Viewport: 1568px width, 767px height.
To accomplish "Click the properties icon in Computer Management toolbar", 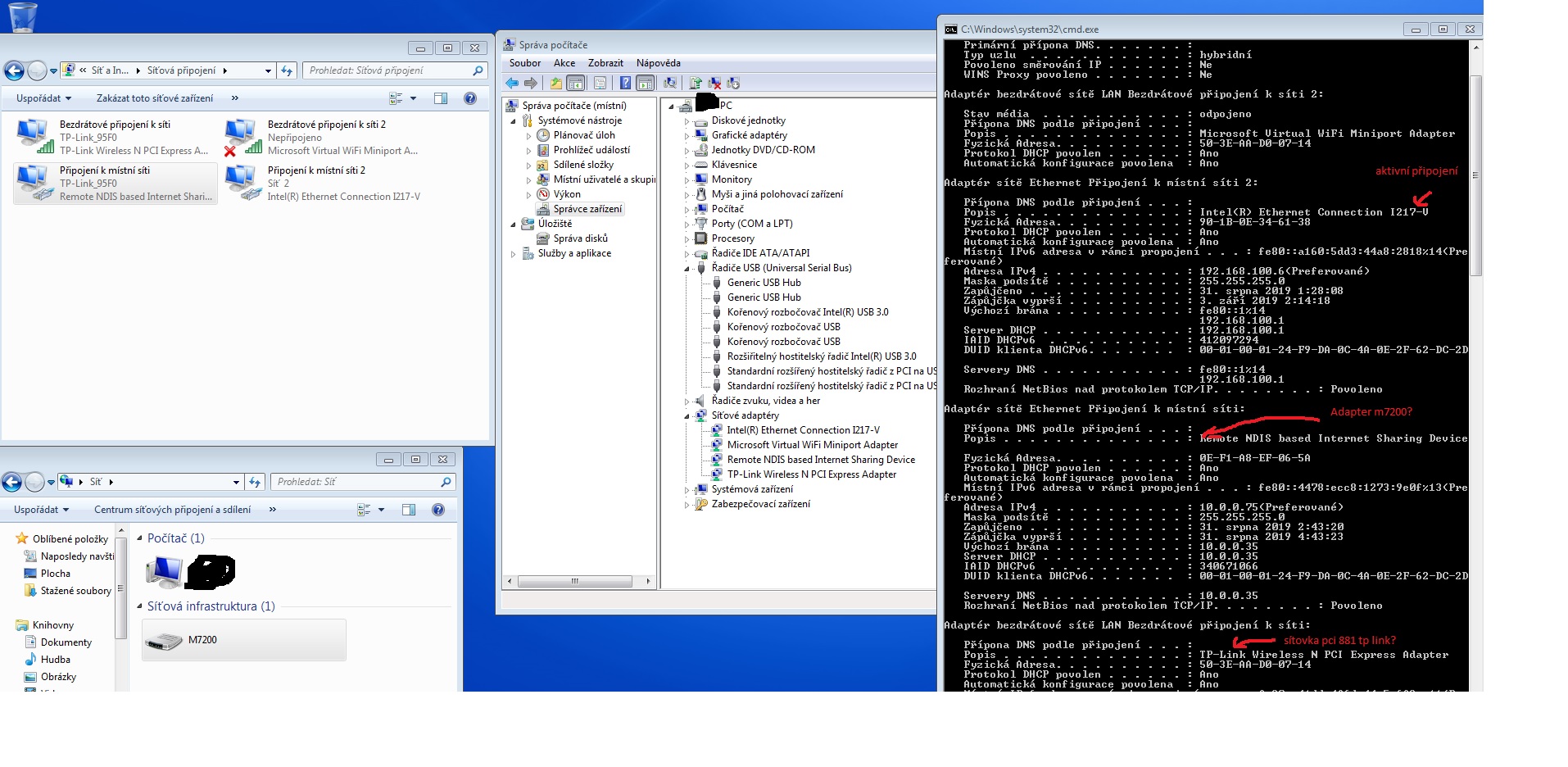I will point(600,83).
